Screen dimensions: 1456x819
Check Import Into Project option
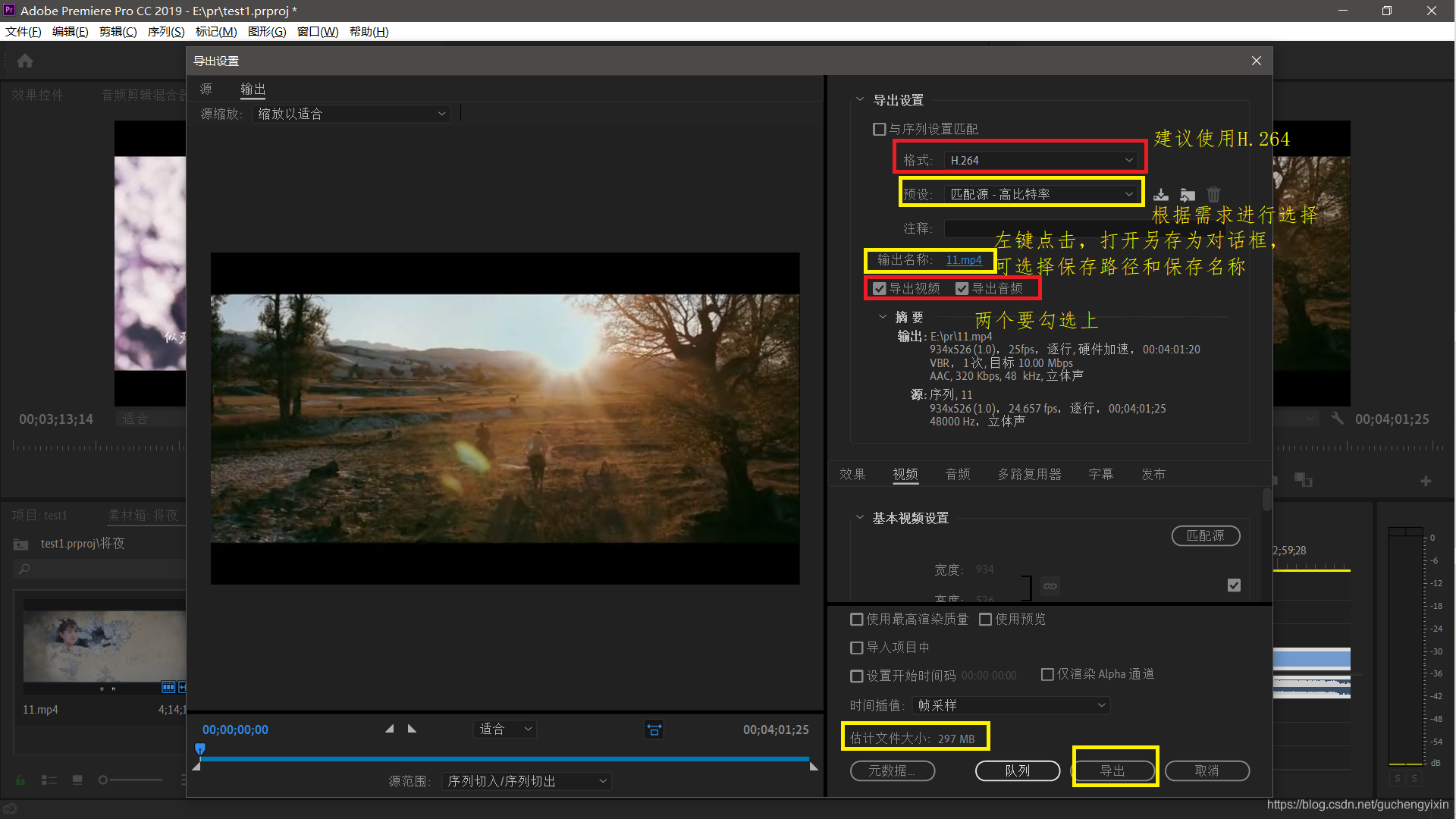[x=857, y=648]
